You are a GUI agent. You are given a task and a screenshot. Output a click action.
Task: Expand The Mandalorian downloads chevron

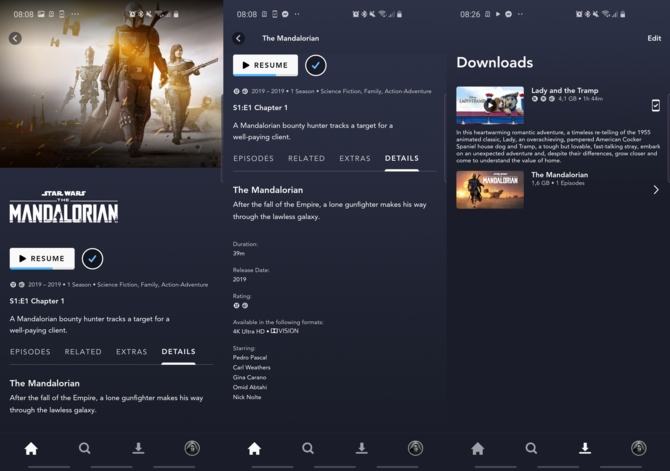(656, 190)
